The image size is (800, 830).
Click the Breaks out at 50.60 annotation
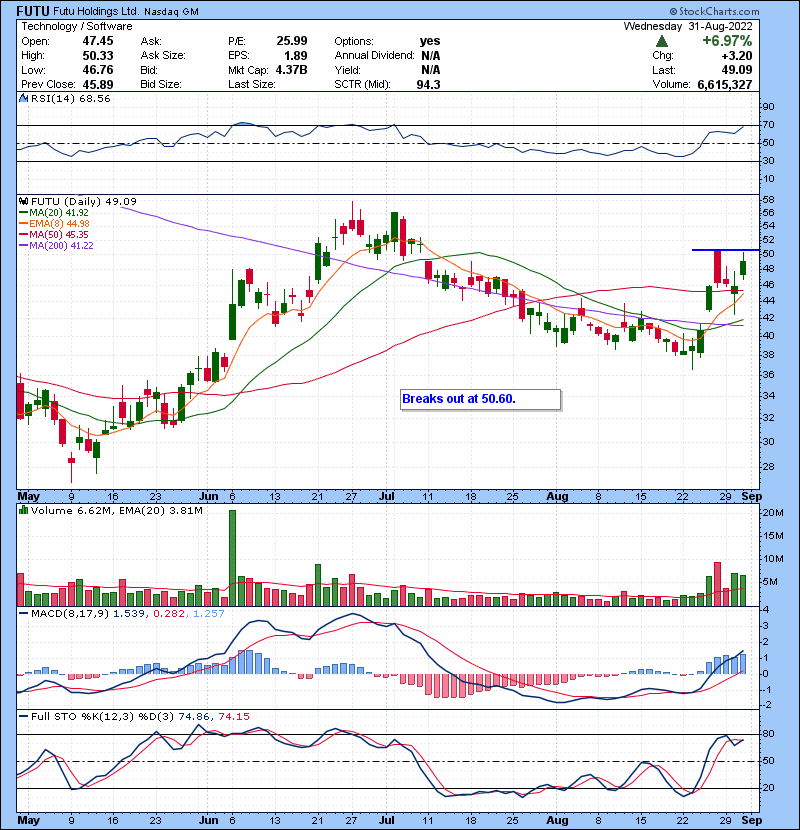(480, 399)
